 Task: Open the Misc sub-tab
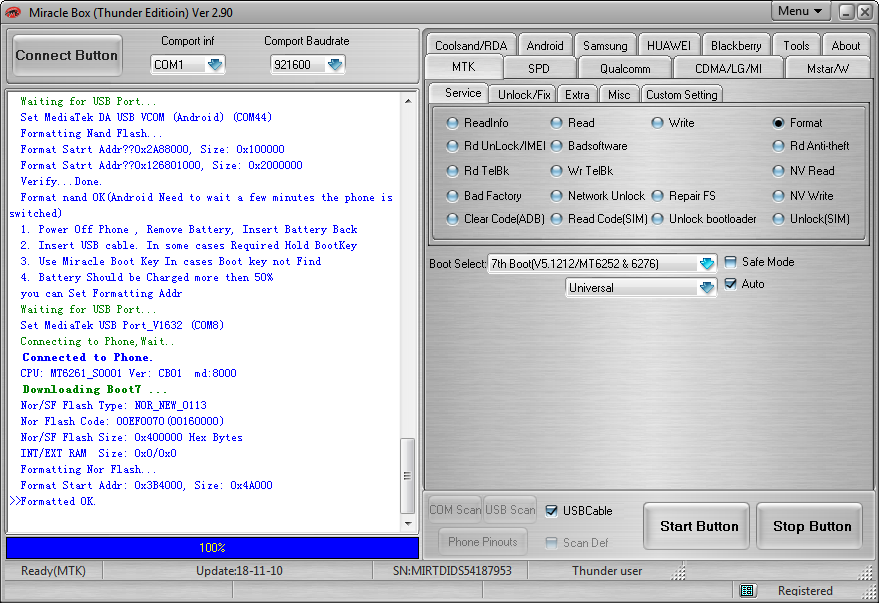[619, 95]
